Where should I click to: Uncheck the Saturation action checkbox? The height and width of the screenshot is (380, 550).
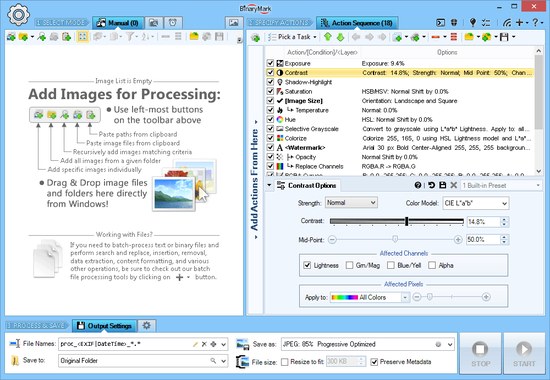(270, 91)
